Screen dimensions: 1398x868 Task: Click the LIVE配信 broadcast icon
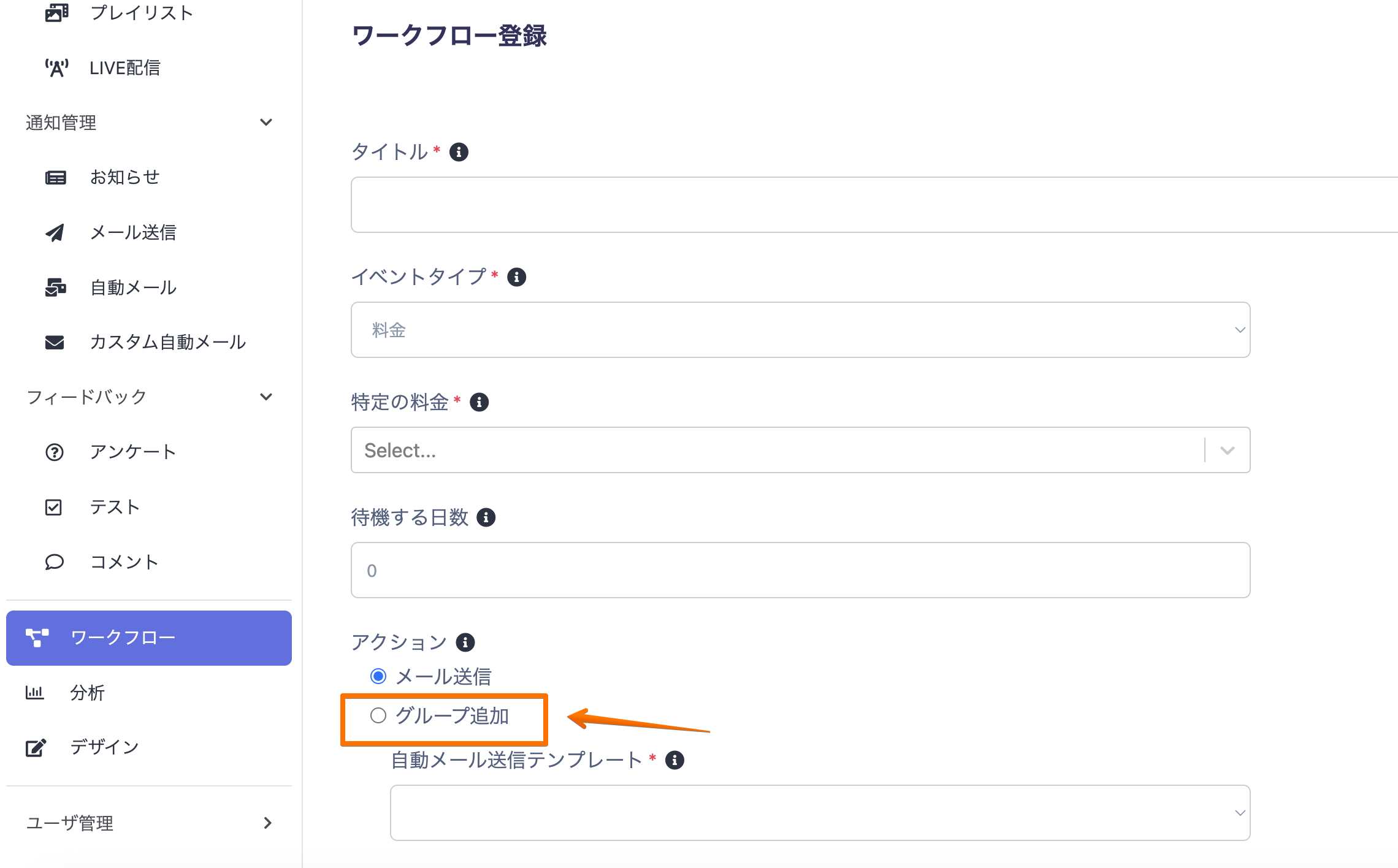[x=56, y=67]
